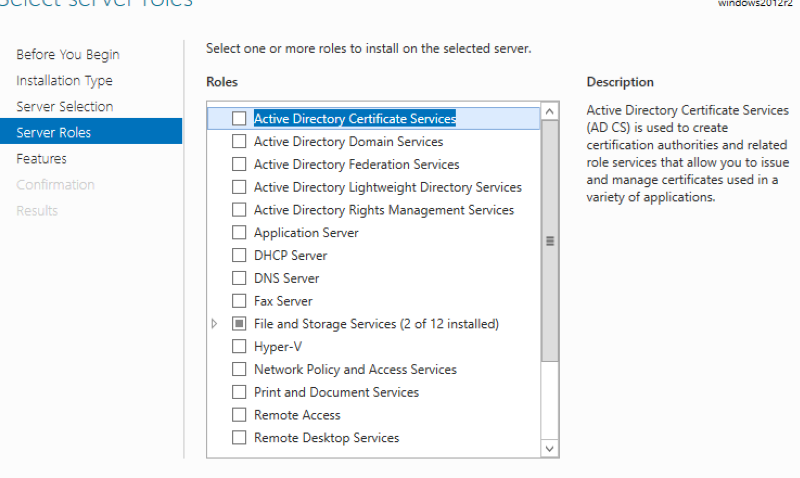The image size is (800, 478).
Task: Tick Print and Document Services checkbox
Action: [239, 392]
